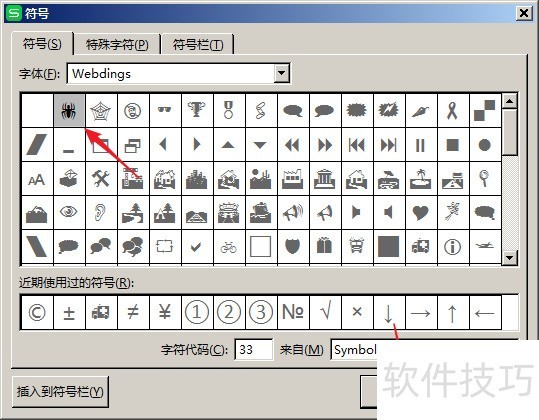Click the scrollbar down arrow of symbol grid

coord(509,257)
